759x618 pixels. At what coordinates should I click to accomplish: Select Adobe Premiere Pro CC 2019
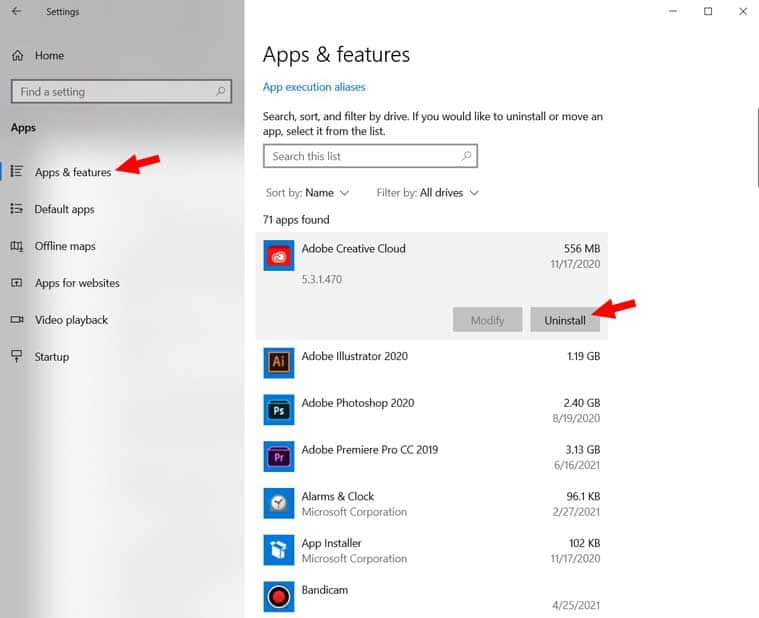pyautogui.click(x=432, y=456)
